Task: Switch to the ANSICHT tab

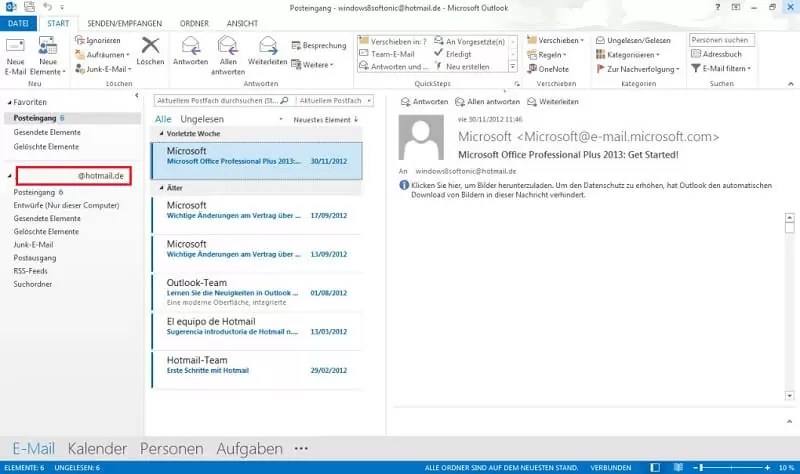Action: point(242,23)
